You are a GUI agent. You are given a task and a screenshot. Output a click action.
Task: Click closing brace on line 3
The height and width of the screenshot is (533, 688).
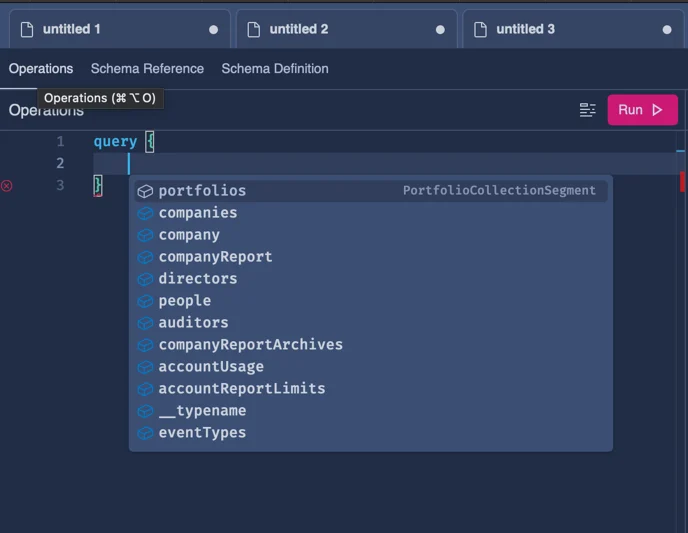(x=97, y=186)
